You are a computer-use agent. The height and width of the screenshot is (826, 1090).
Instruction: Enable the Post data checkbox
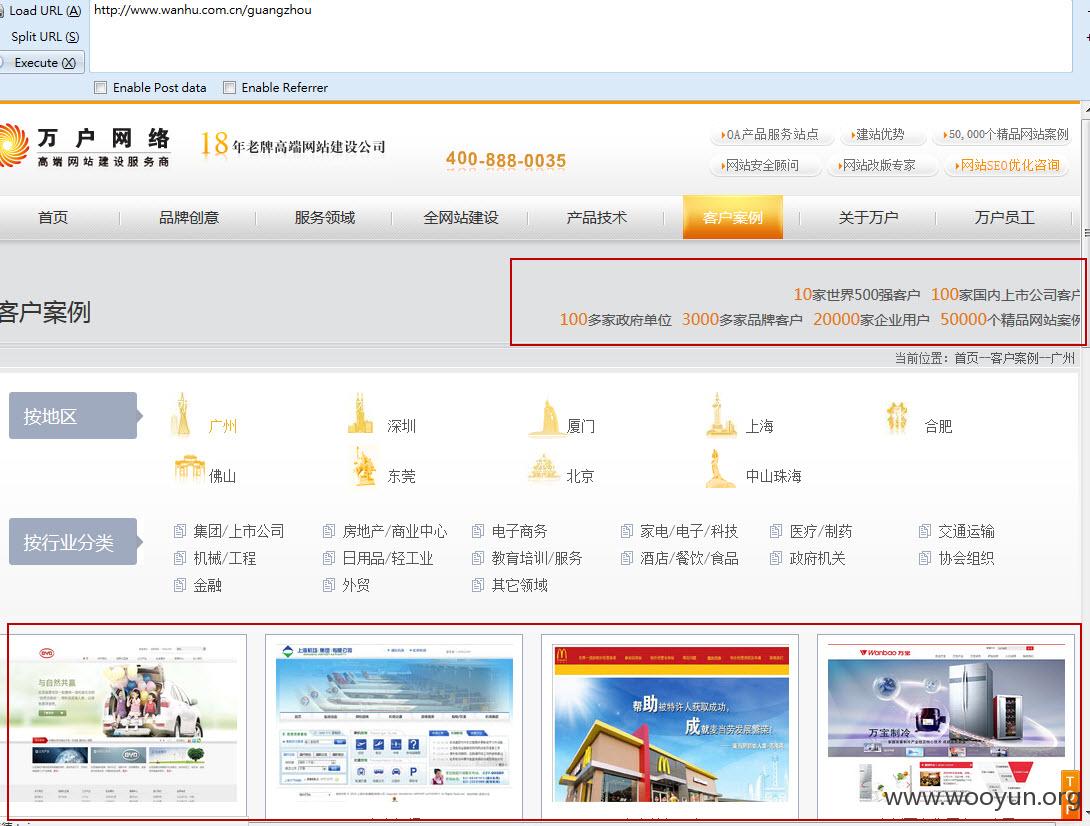point(101,88)
